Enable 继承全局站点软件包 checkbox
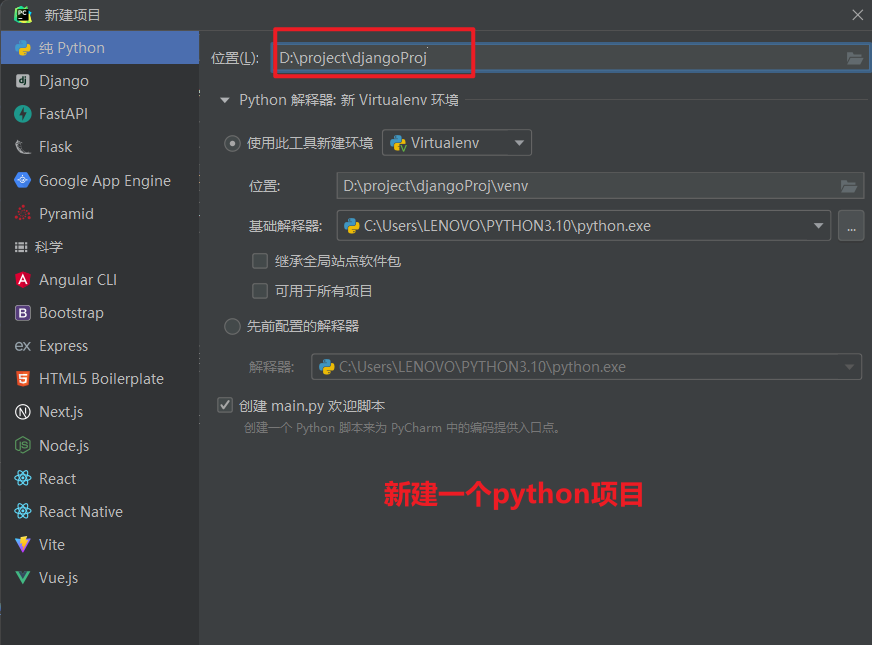The width and height of the screenshot is (872, 645). tap(260, 261)
